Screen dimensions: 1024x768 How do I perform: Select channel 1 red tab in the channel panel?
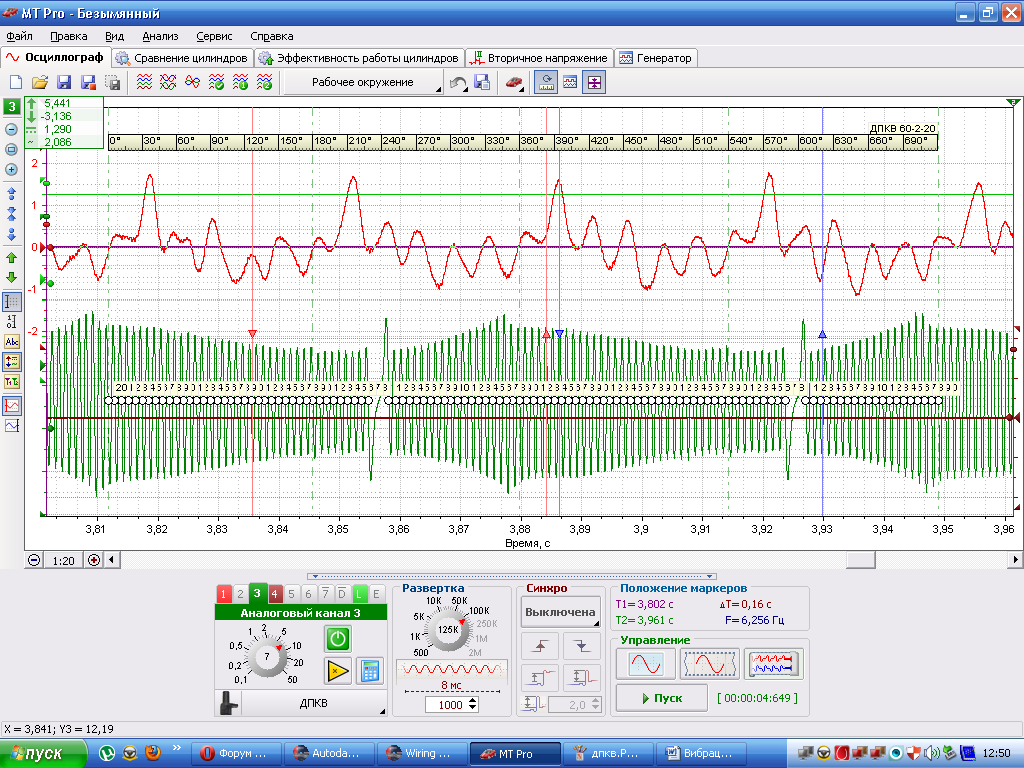[223, 594]
